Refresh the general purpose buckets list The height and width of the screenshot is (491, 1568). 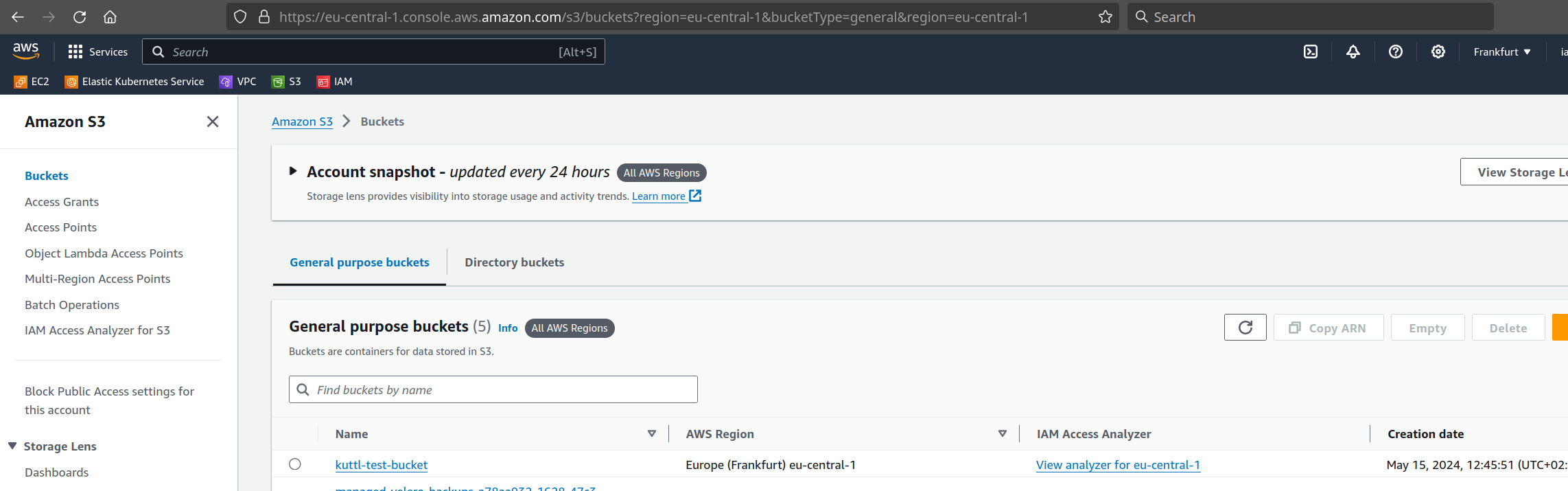1245,328
